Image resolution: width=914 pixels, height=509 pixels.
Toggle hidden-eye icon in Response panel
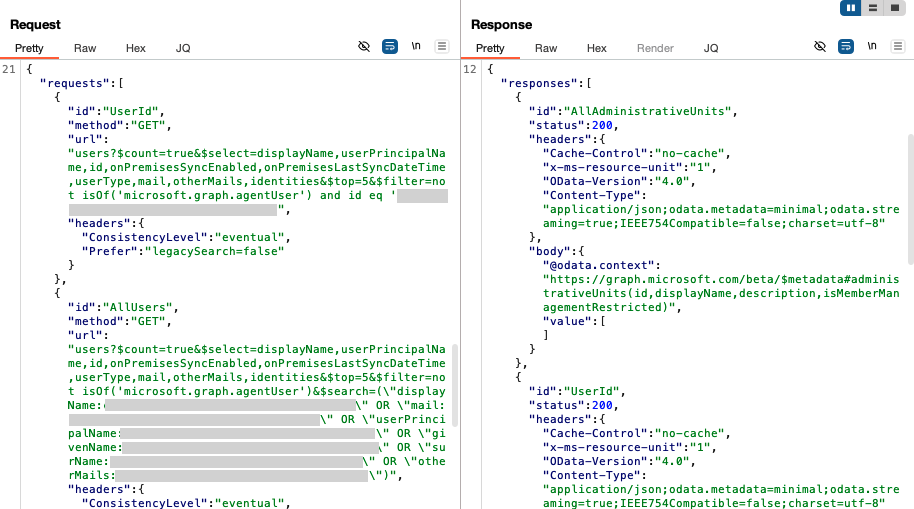click(x=820, y=47)
